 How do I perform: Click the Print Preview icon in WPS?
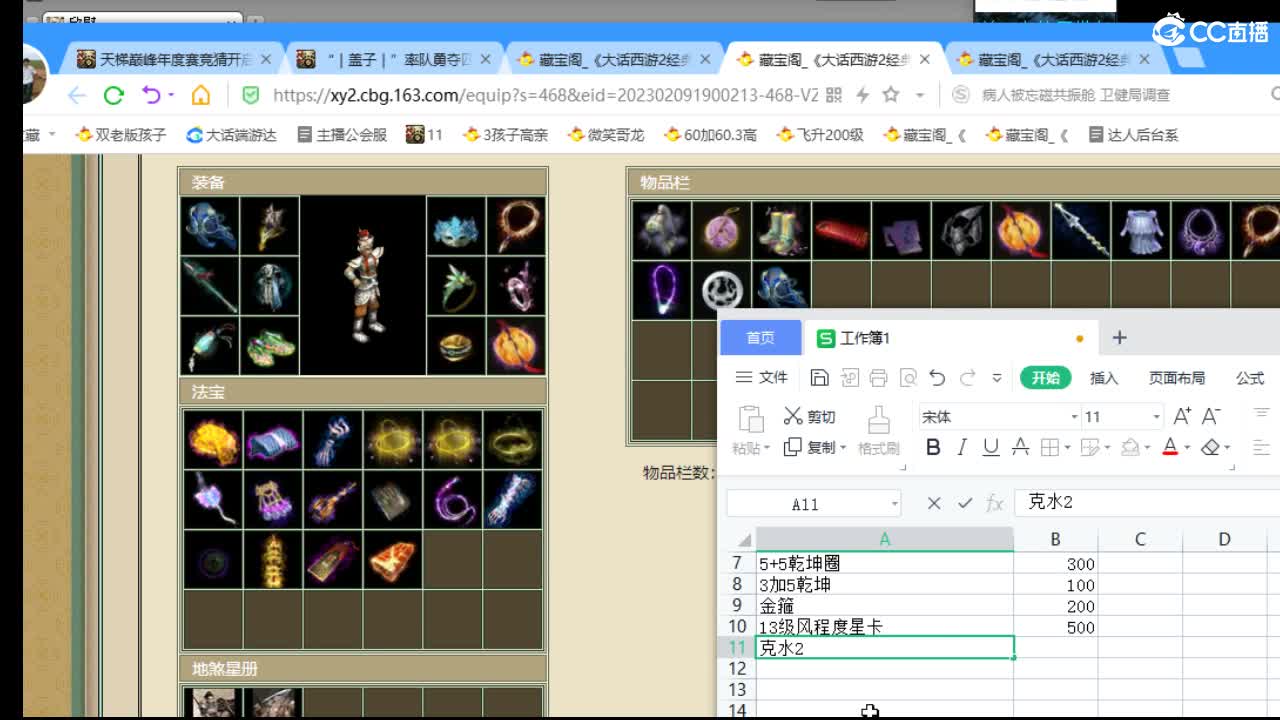[x=908, y=378]
